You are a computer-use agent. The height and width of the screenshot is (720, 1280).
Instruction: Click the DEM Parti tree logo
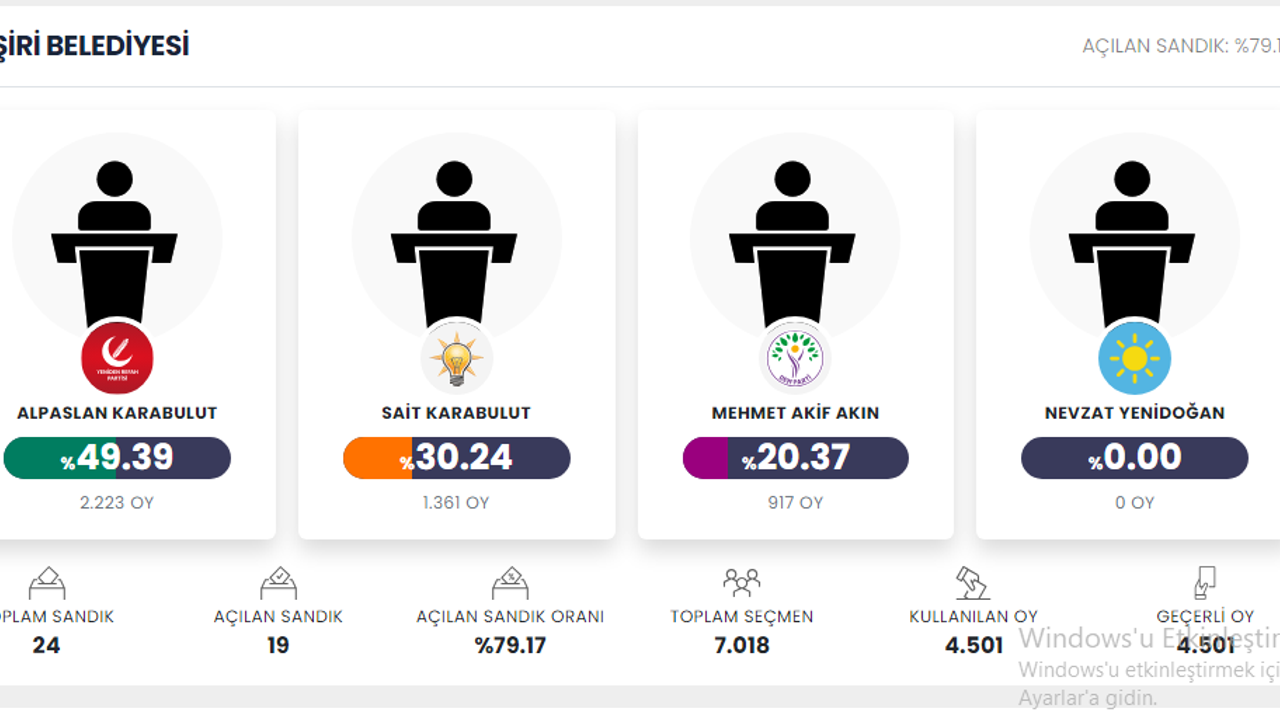pos(795,358)
